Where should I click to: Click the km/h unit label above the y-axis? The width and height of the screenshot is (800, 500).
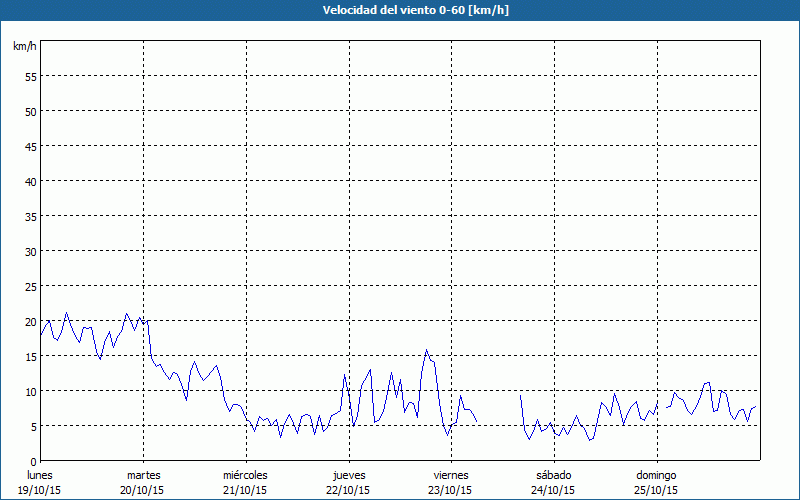(25, 47)
